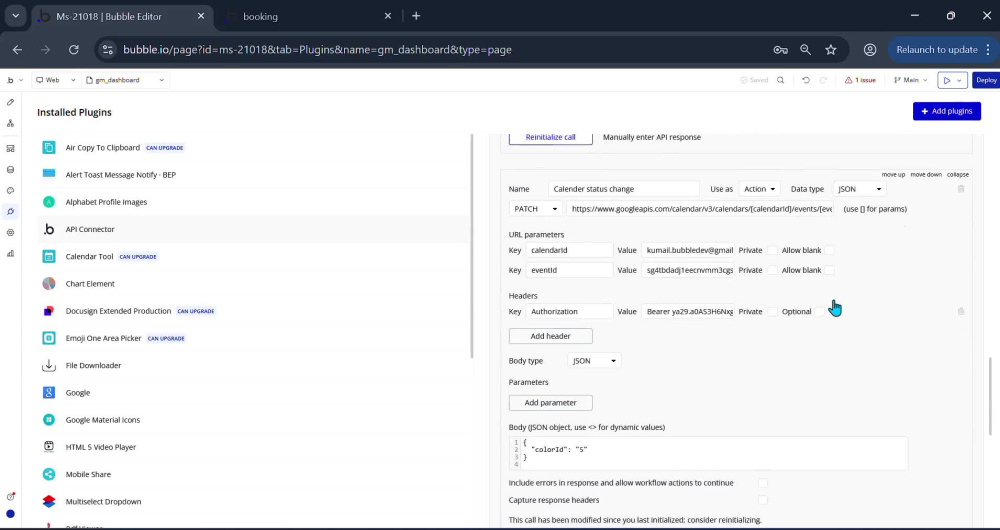
Task: Enable Capture response headers checkbox
Action: pyautogui.click(x=763, y=500)
